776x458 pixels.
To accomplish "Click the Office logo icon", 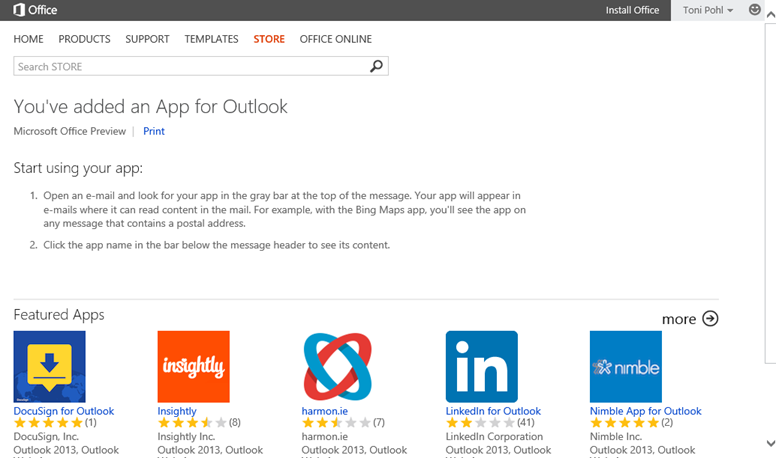I will tap(18, 10).
